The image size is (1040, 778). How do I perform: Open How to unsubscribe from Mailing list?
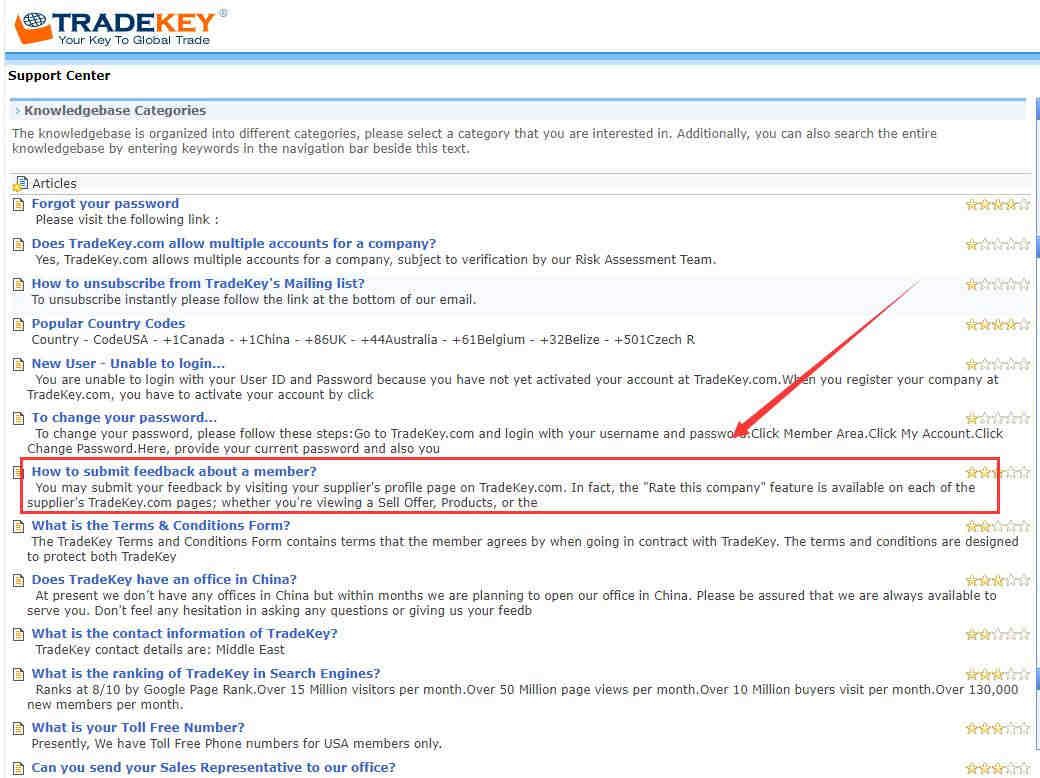[x=198, y=283]
